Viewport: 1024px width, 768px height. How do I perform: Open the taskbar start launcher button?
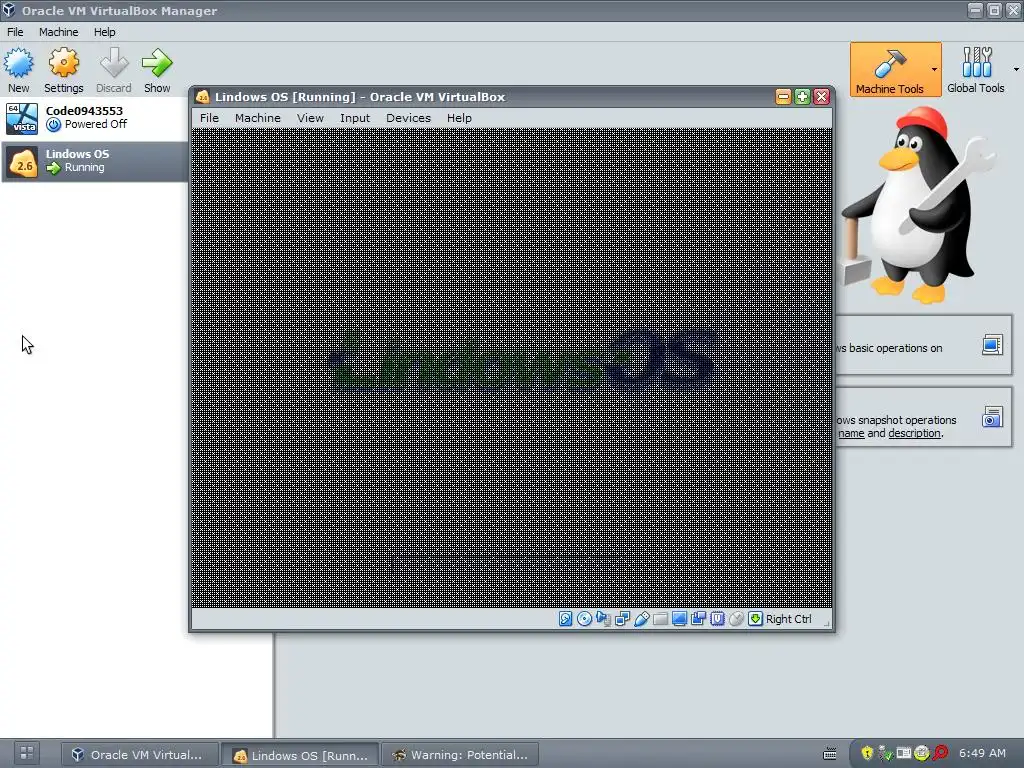point(26,753)
